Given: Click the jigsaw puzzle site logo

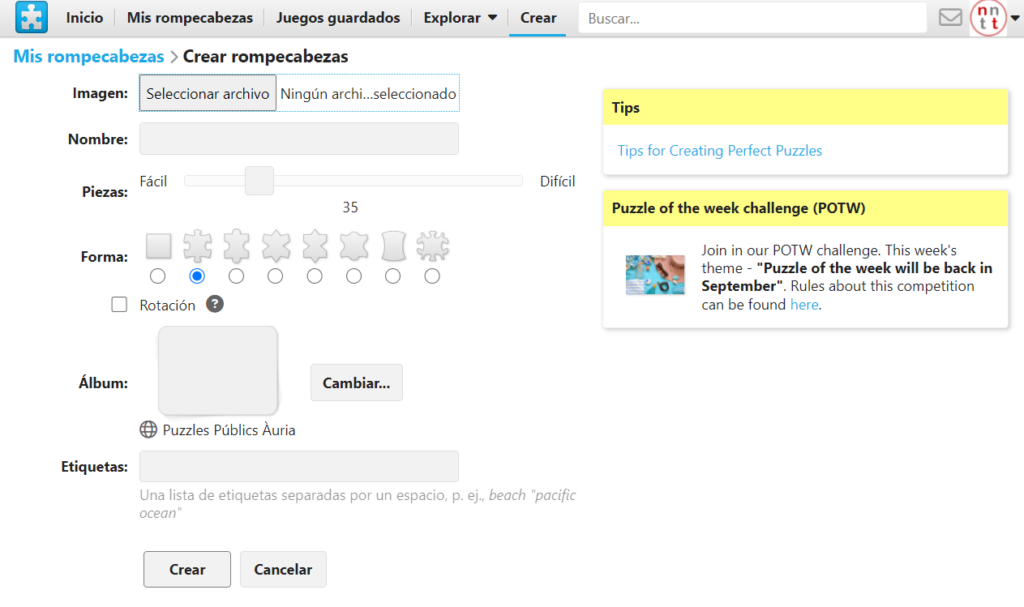Looking at the screenshot, I should 32,18.
